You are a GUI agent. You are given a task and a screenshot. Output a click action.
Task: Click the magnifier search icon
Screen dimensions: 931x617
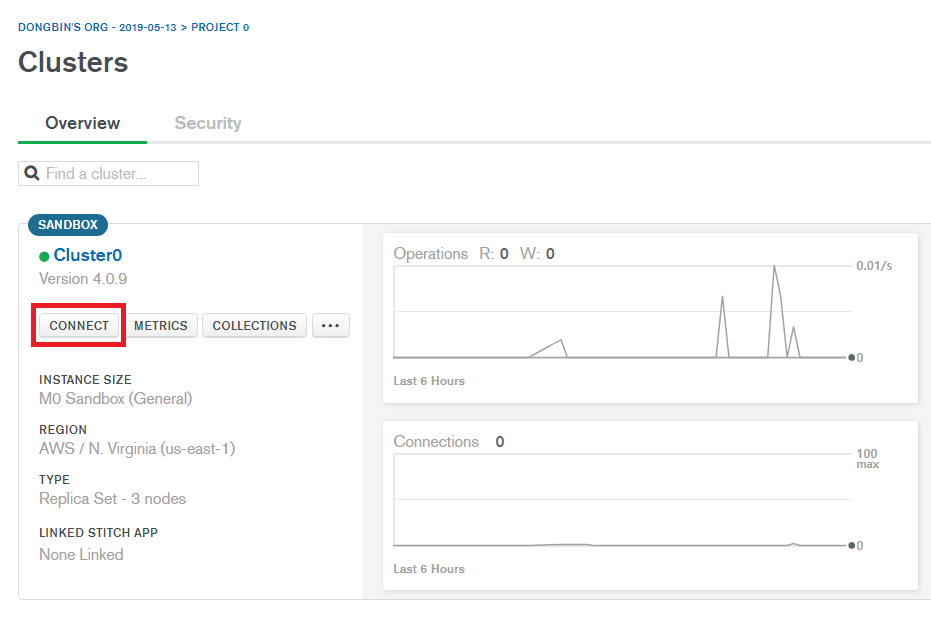(x=31, y=173)
